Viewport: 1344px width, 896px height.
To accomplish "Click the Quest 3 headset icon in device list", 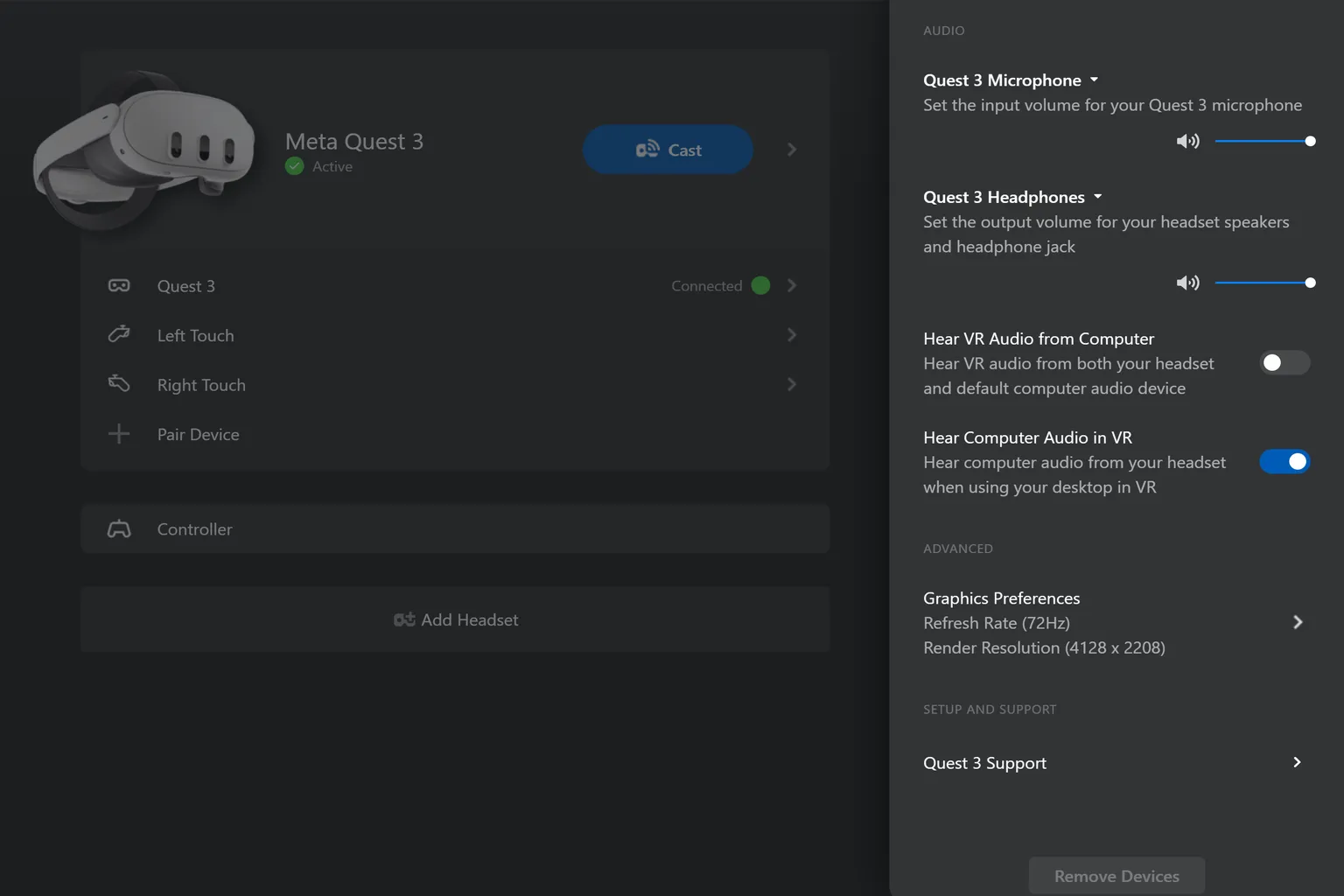I will click(119, 285).
